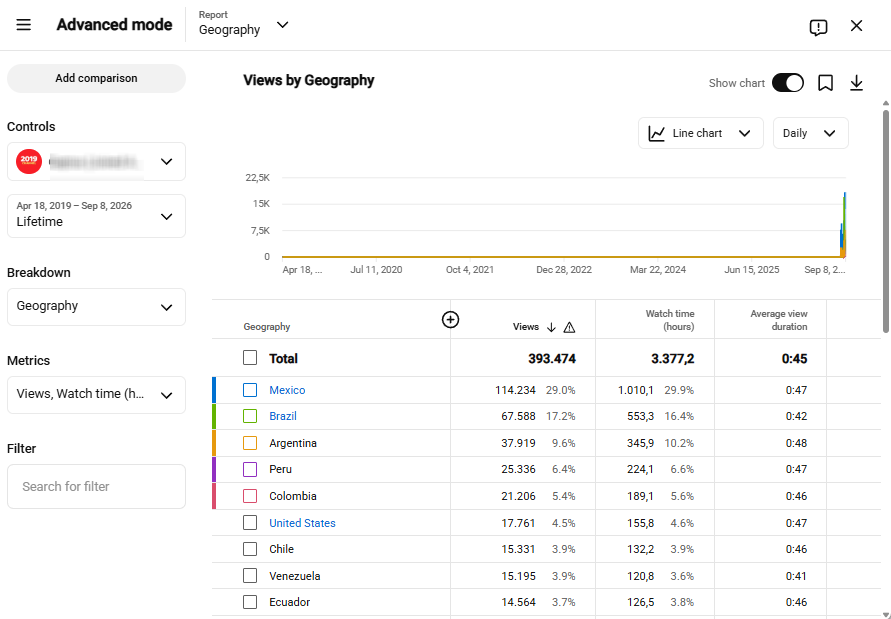Expand the Daily granularity dropdown
The width and height of the screenshot is (891, 619).
(811, 133)
